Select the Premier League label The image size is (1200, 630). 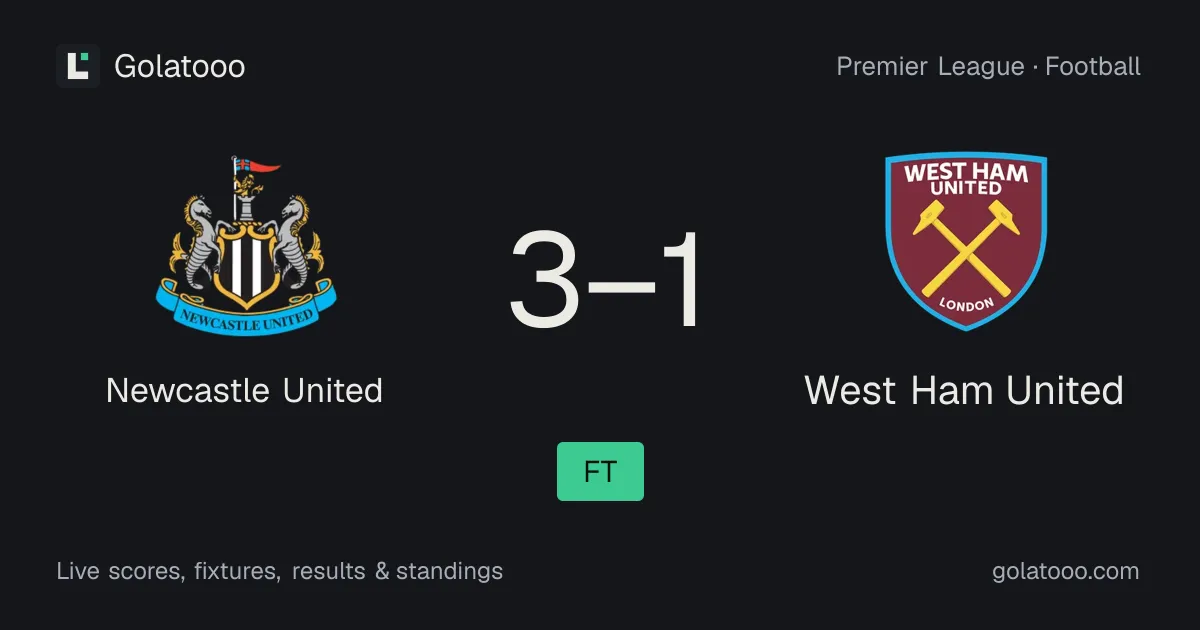click(930, 67)
